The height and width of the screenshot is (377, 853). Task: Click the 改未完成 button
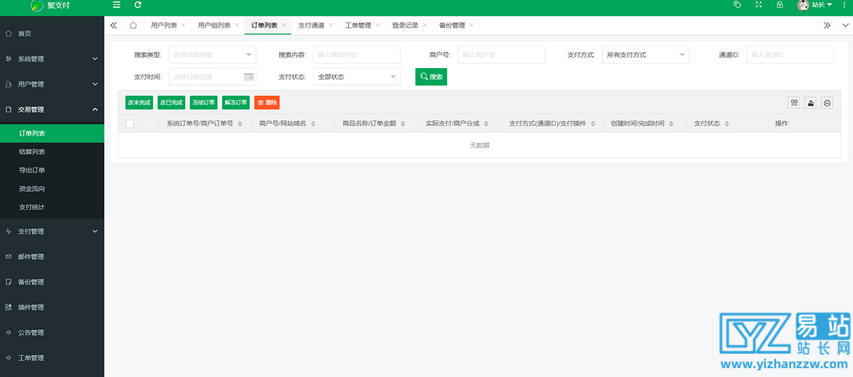[x=139, y=102]
